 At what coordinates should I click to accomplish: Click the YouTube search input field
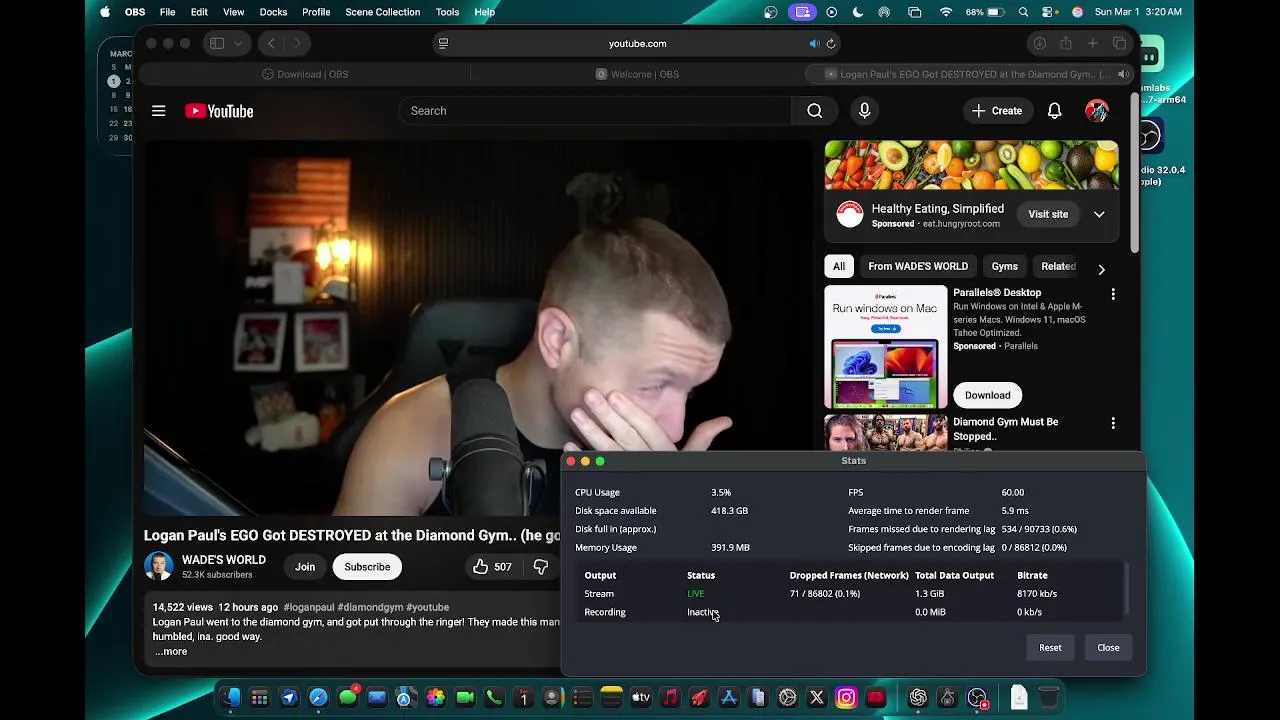point(595,111)
